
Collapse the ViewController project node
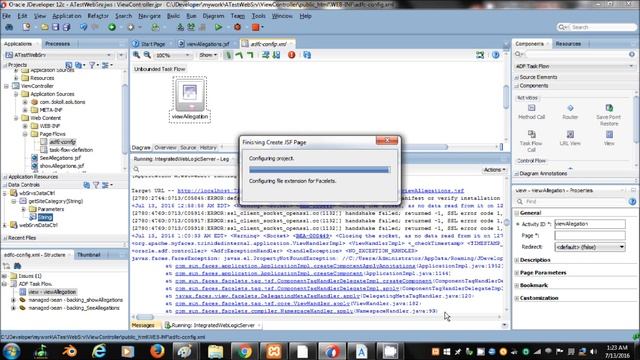click(x=7, y=86)
